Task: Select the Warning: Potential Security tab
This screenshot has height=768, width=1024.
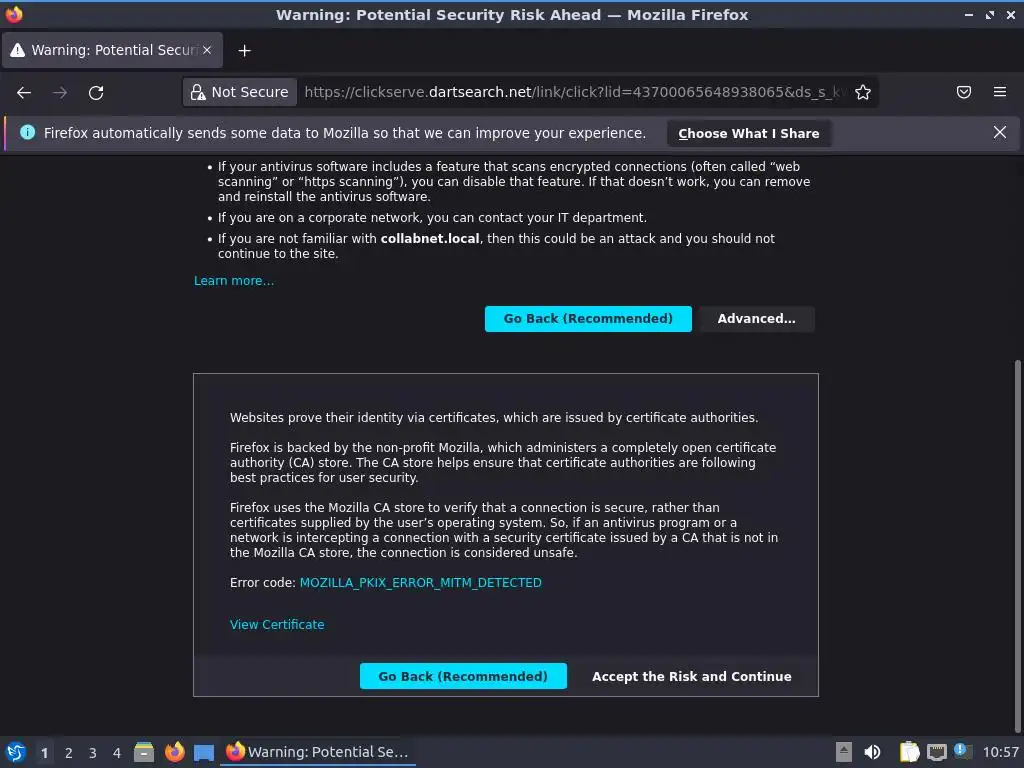Action: [x=112, y=50]
